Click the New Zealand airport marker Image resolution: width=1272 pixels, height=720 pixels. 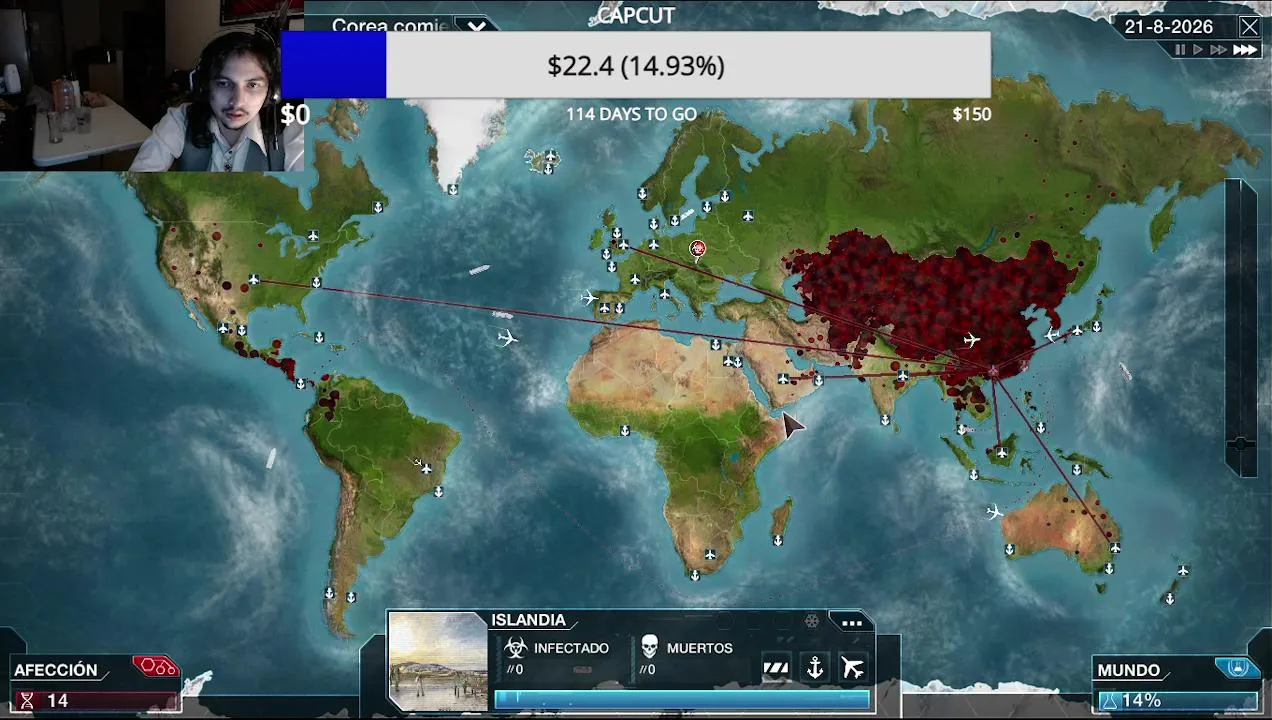pyautogui.click(x=1183, y=571)
